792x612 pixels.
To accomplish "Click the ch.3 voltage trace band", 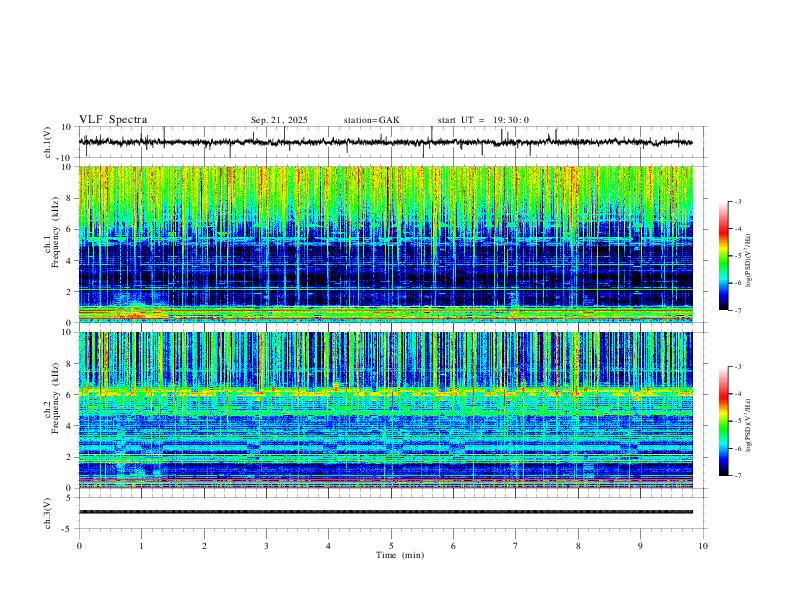I will [386, 512].
